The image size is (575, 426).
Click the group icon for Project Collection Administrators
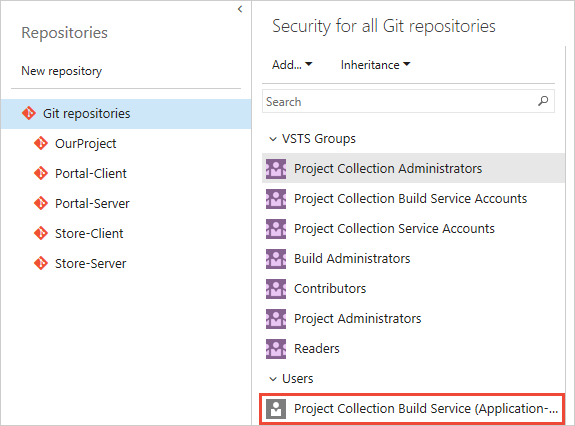point(276,169)
